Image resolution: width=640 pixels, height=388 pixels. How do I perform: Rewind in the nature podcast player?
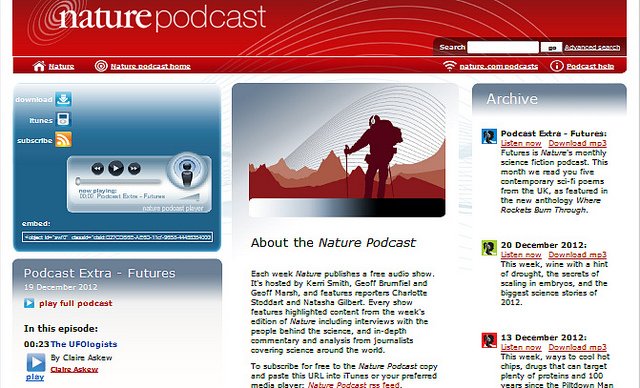(97, 168)
